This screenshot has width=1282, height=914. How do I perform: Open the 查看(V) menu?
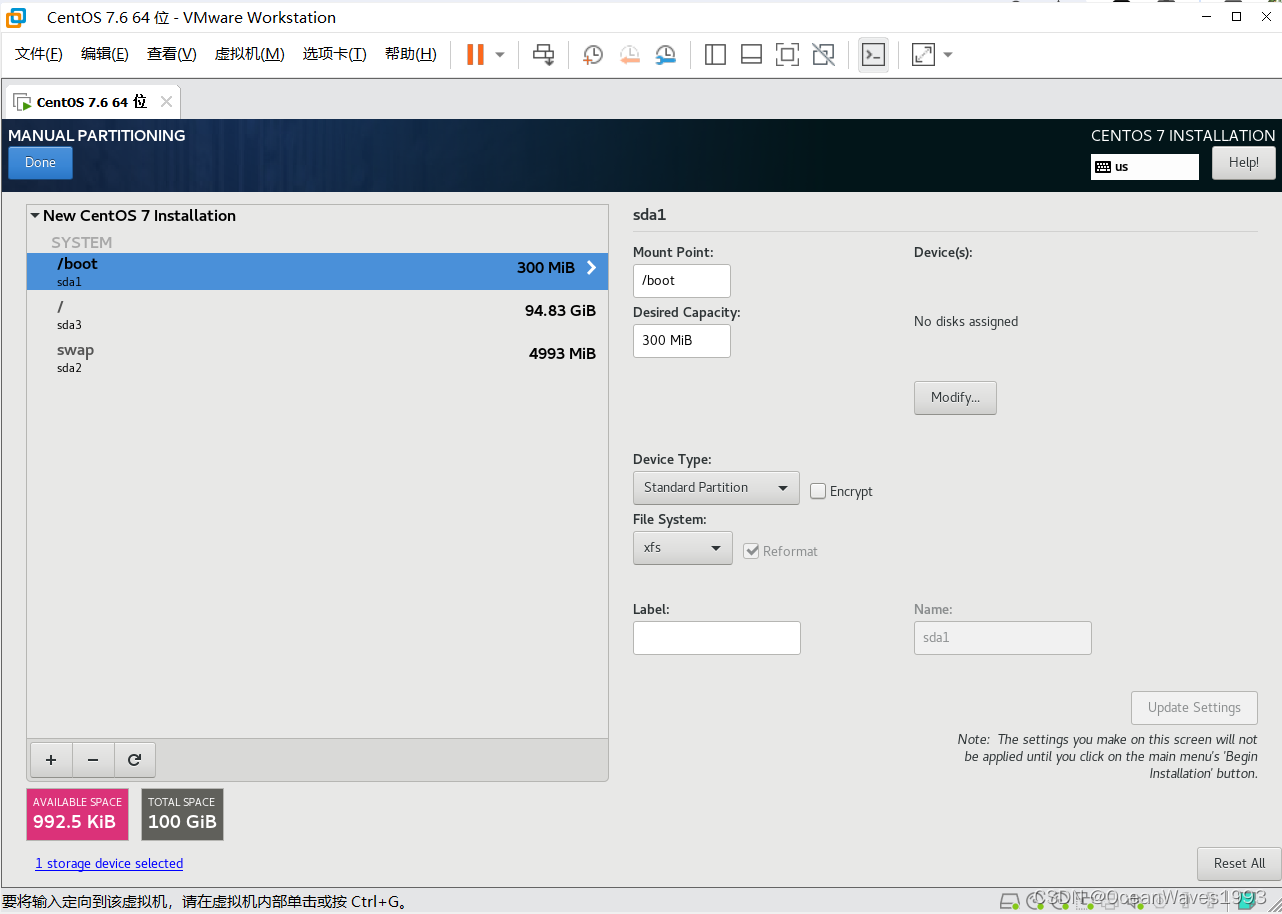(172, 54)
